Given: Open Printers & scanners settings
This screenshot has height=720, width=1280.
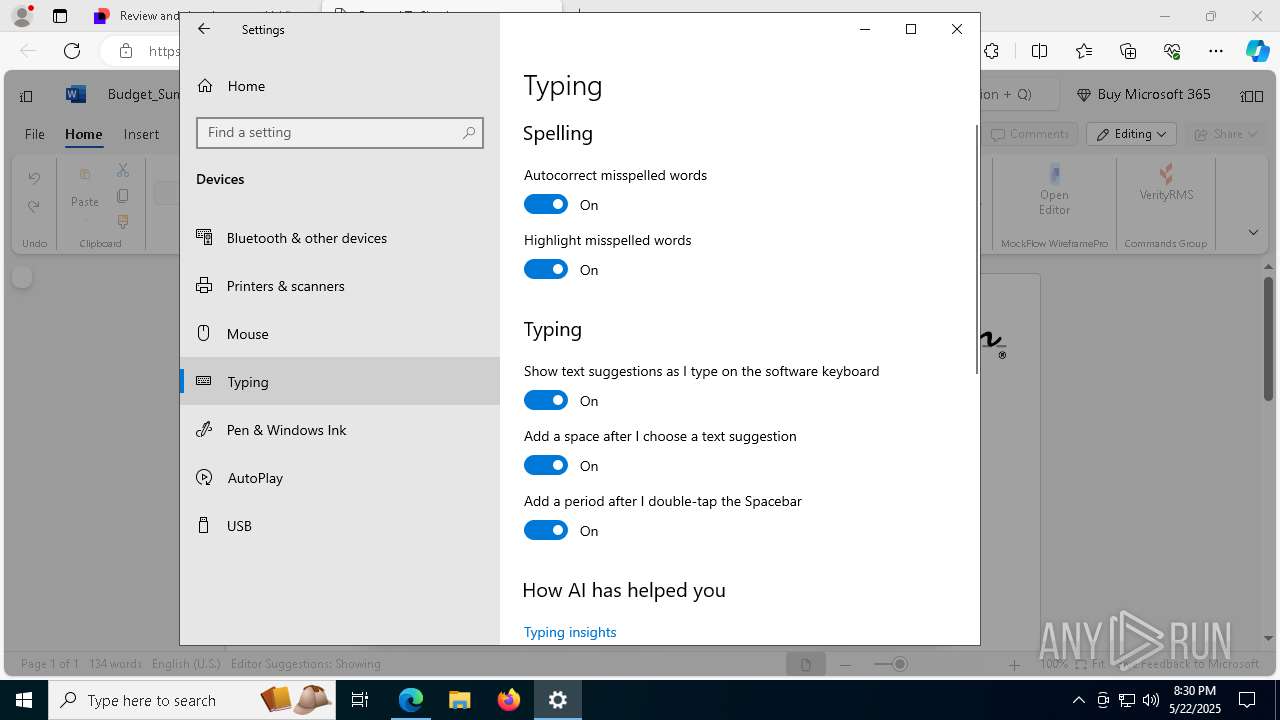Looking at the screenshot, I should point(340,286).
